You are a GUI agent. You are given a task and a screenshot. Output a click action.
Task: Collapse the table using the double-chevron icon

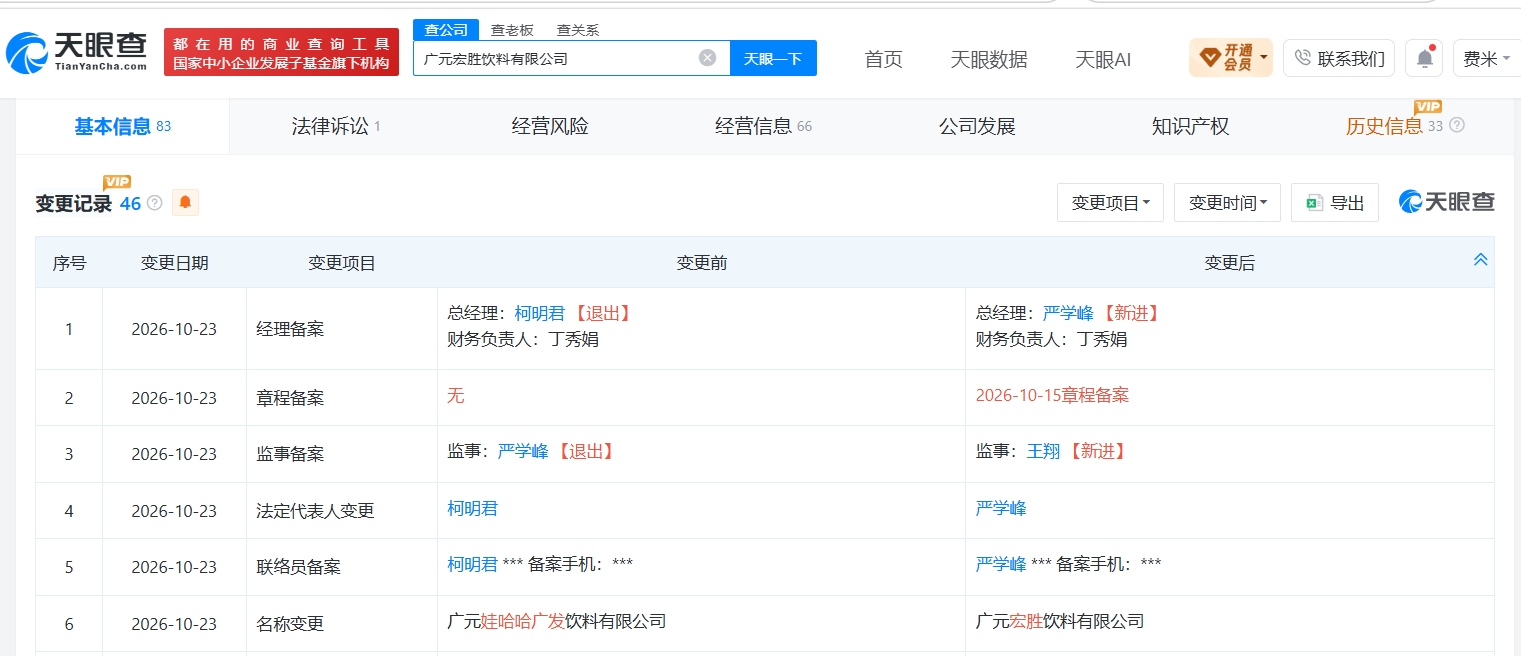[1480, 260]
